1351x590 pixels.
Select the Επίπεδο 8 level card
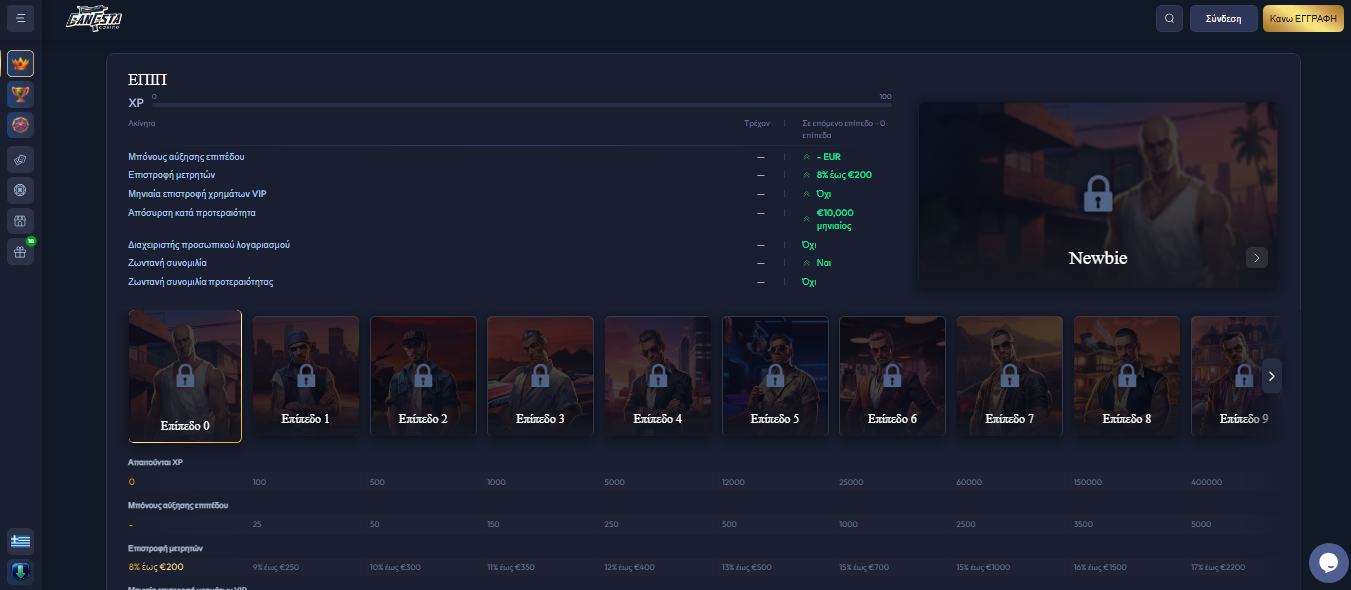[x=1127, y=376]
